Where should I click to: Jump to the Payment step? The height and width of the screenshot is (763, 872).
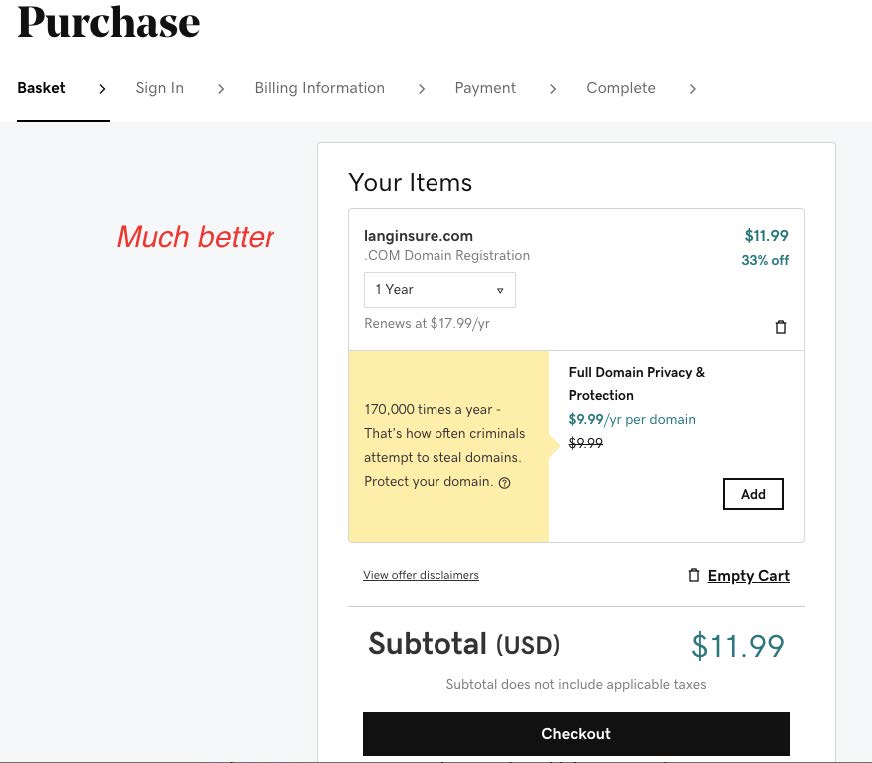pos(485,88)
